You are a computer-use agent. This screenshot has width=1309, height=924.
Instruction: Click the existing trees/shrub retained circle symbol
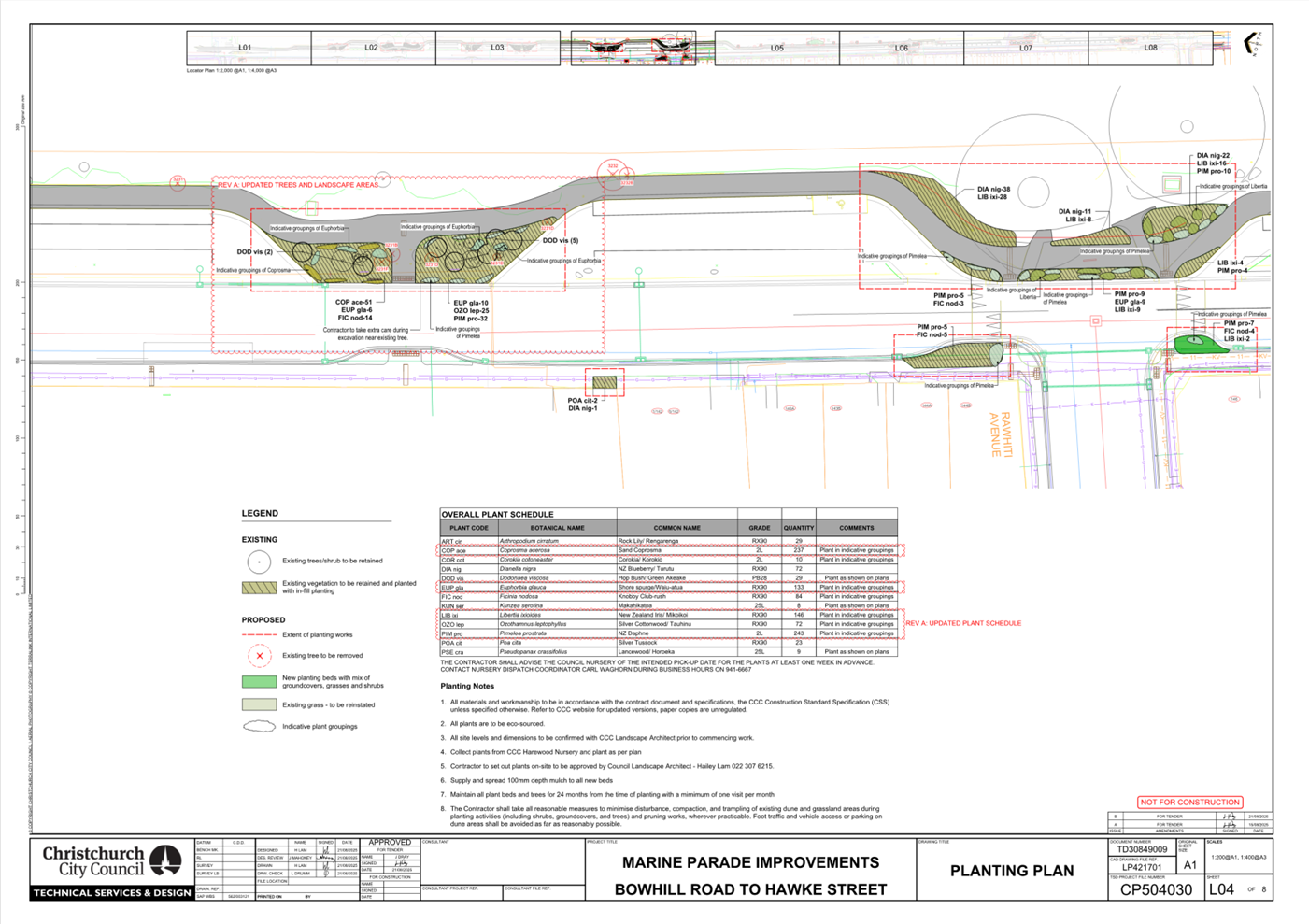pos(259,562)
